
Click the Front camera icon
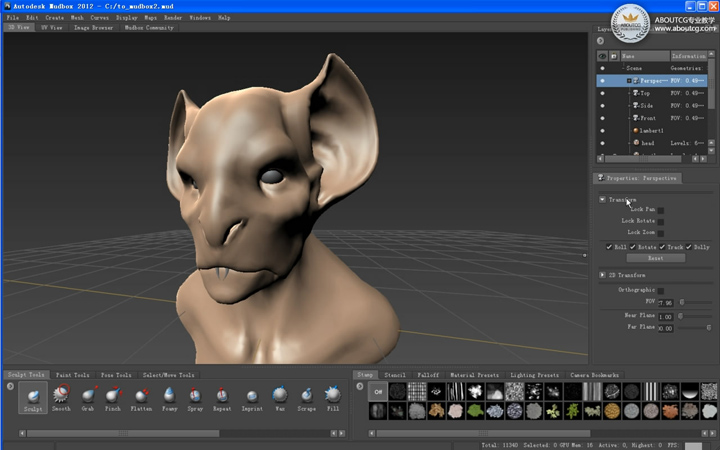click(636, 118)
